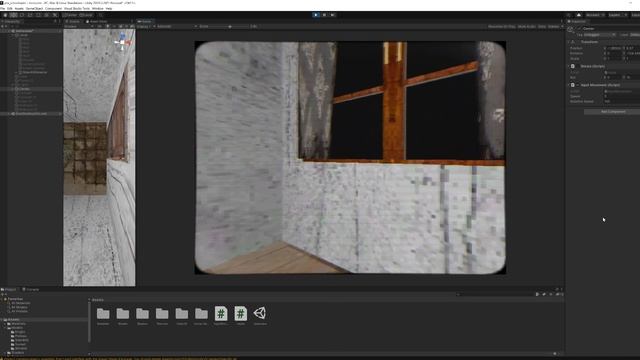
Task: Toggle the Input Movement script enabled checkbox
Action: click(x=578, y=85)
